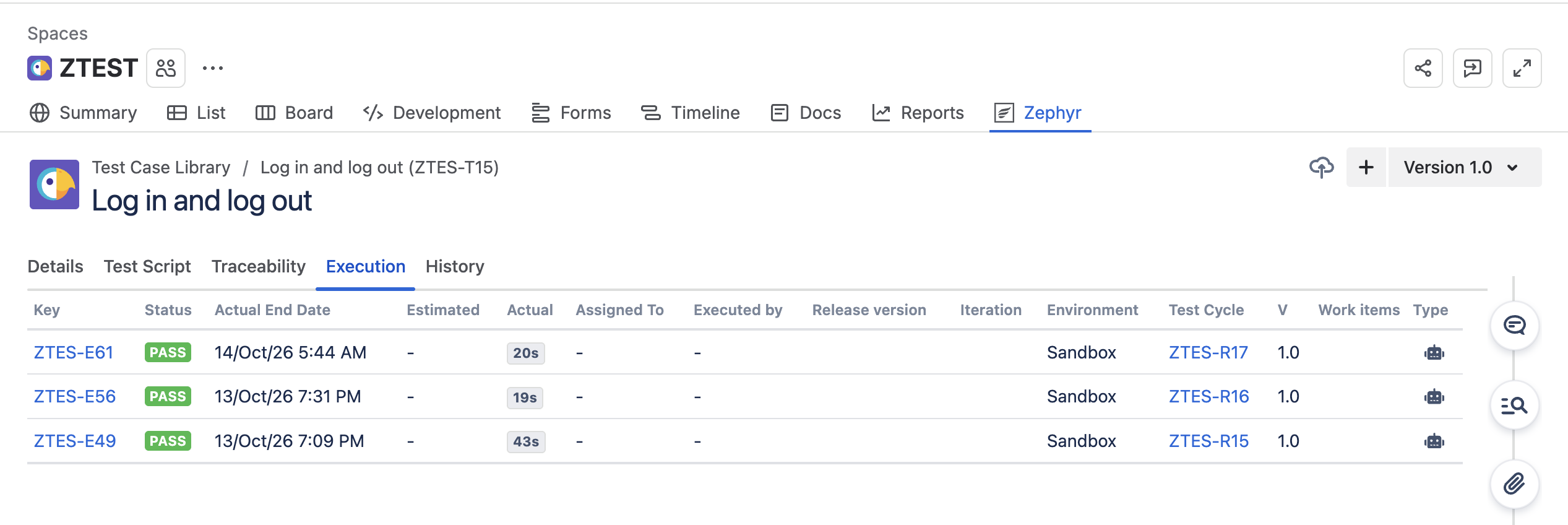Switch to the Board tab
Image resolution: width=1568 pixels, height=525 pixels.
coord(294,113)
